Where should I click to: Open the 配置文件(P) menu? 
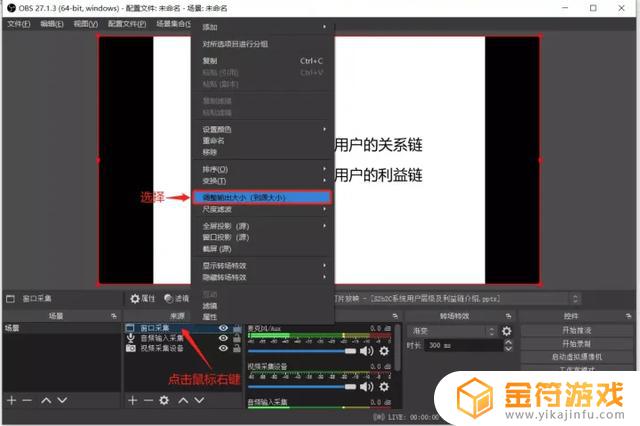point(127,24)
